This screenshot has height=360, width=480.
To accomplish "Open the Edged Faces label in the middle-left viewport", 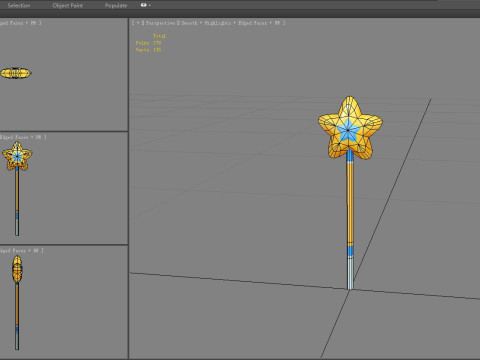I will [x=14, y=137].
